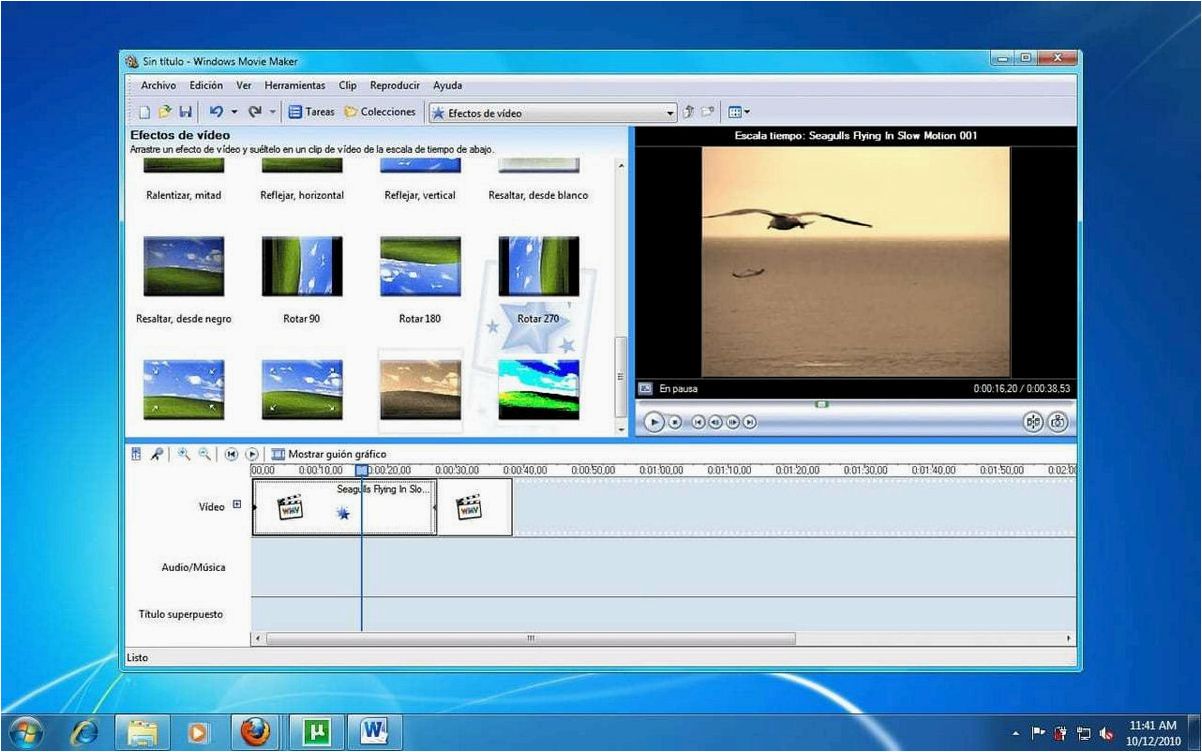
Task: Click the effects list scroll-down arrow
Action: pyautogui.click(x=621, y=429)
